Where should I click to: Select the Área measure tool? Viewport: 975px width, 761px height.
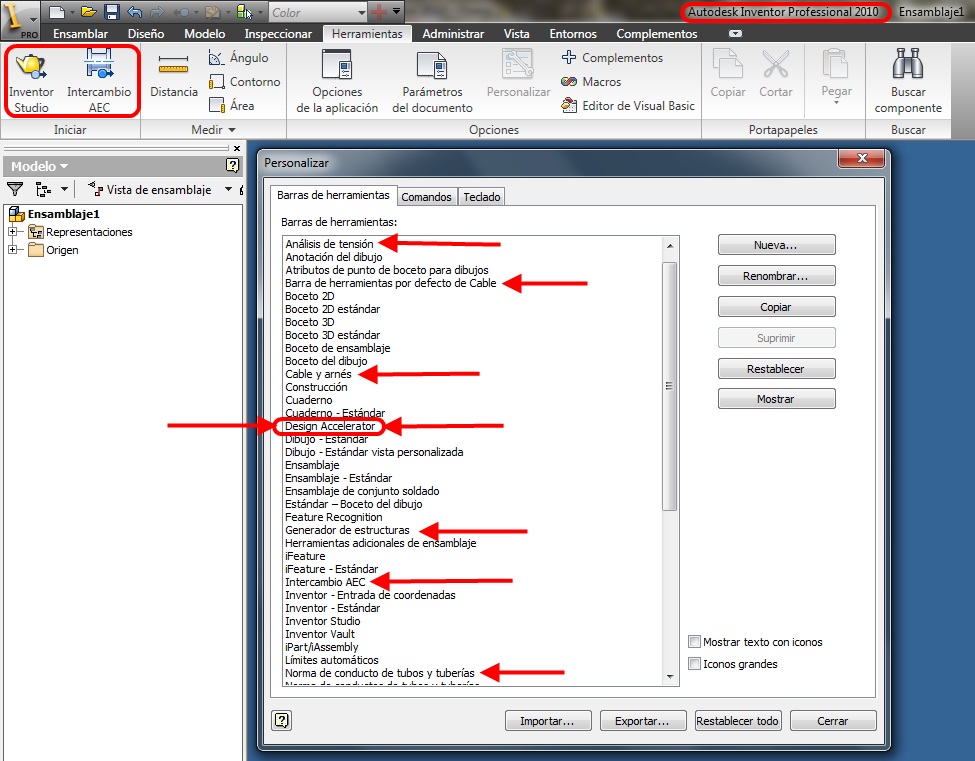[x=232, y=105]
